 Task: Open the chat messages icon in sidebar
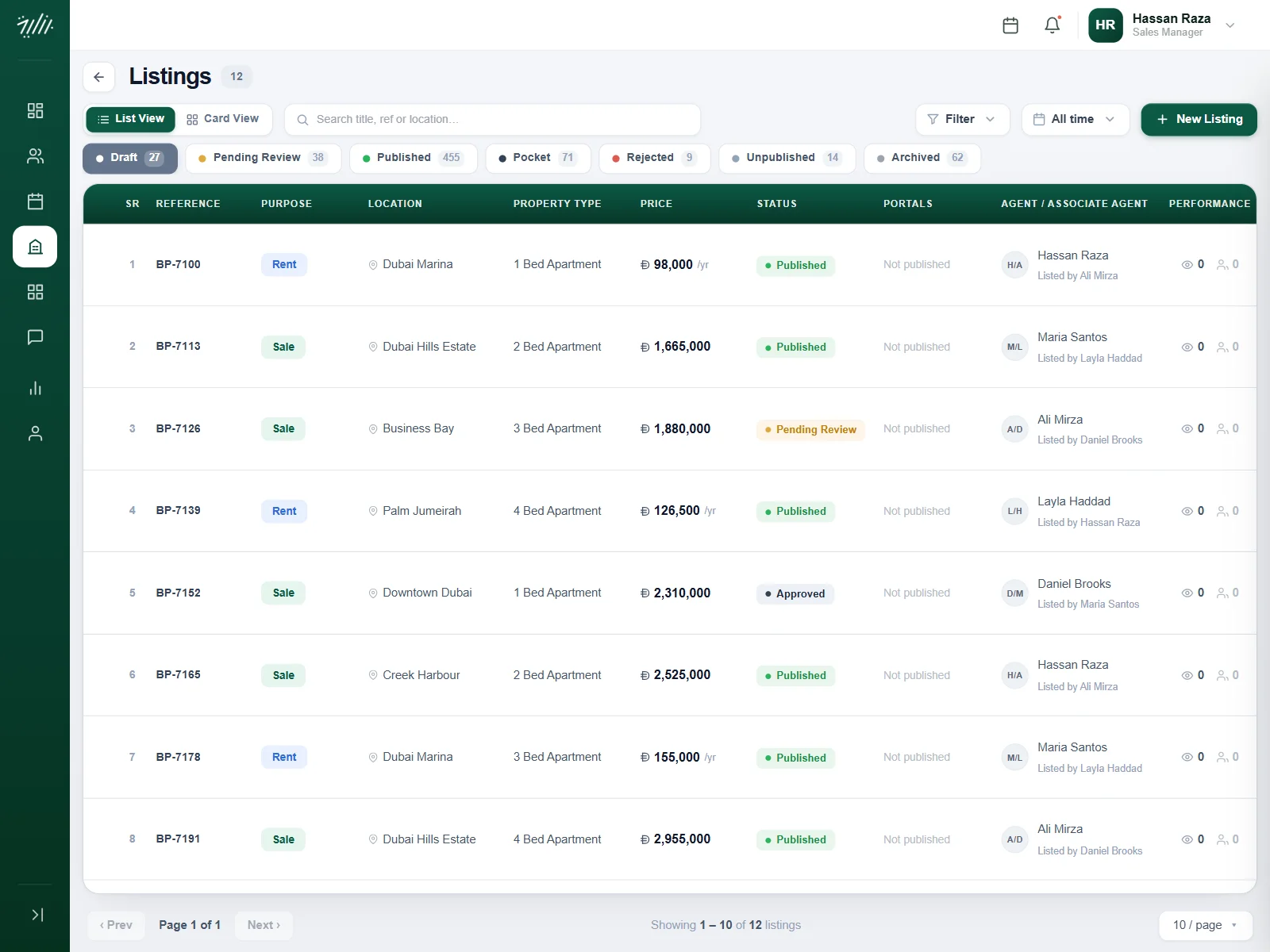pos(35,337)
